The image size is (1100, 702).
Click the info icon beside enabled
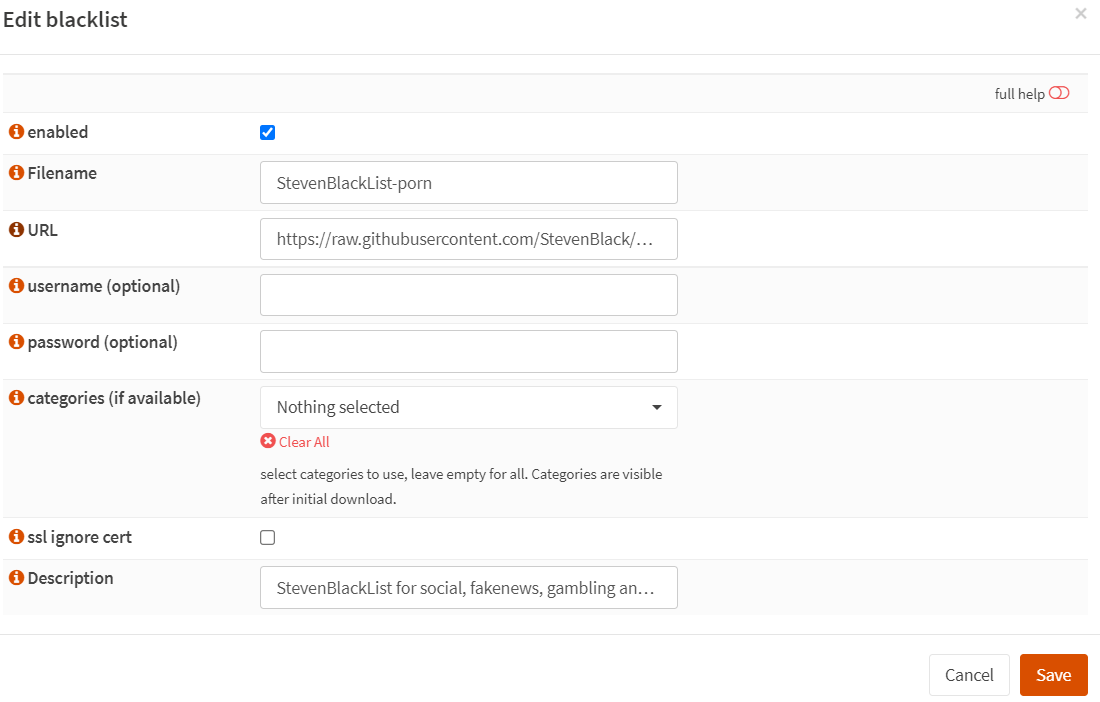click(16, 132)
